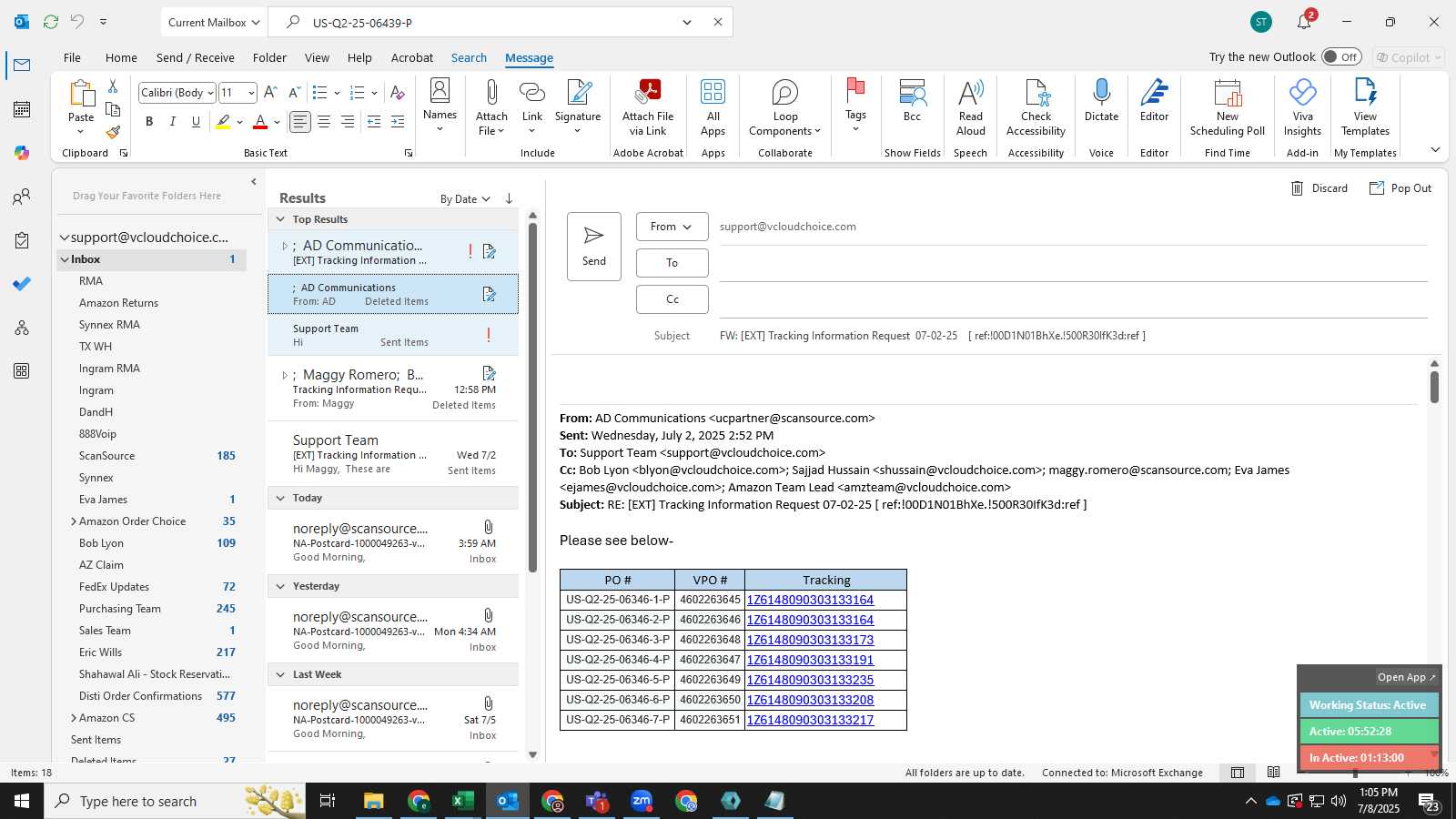Open All Apps icon
This screenshot has width=1456, height=819.
coord(713,93)
